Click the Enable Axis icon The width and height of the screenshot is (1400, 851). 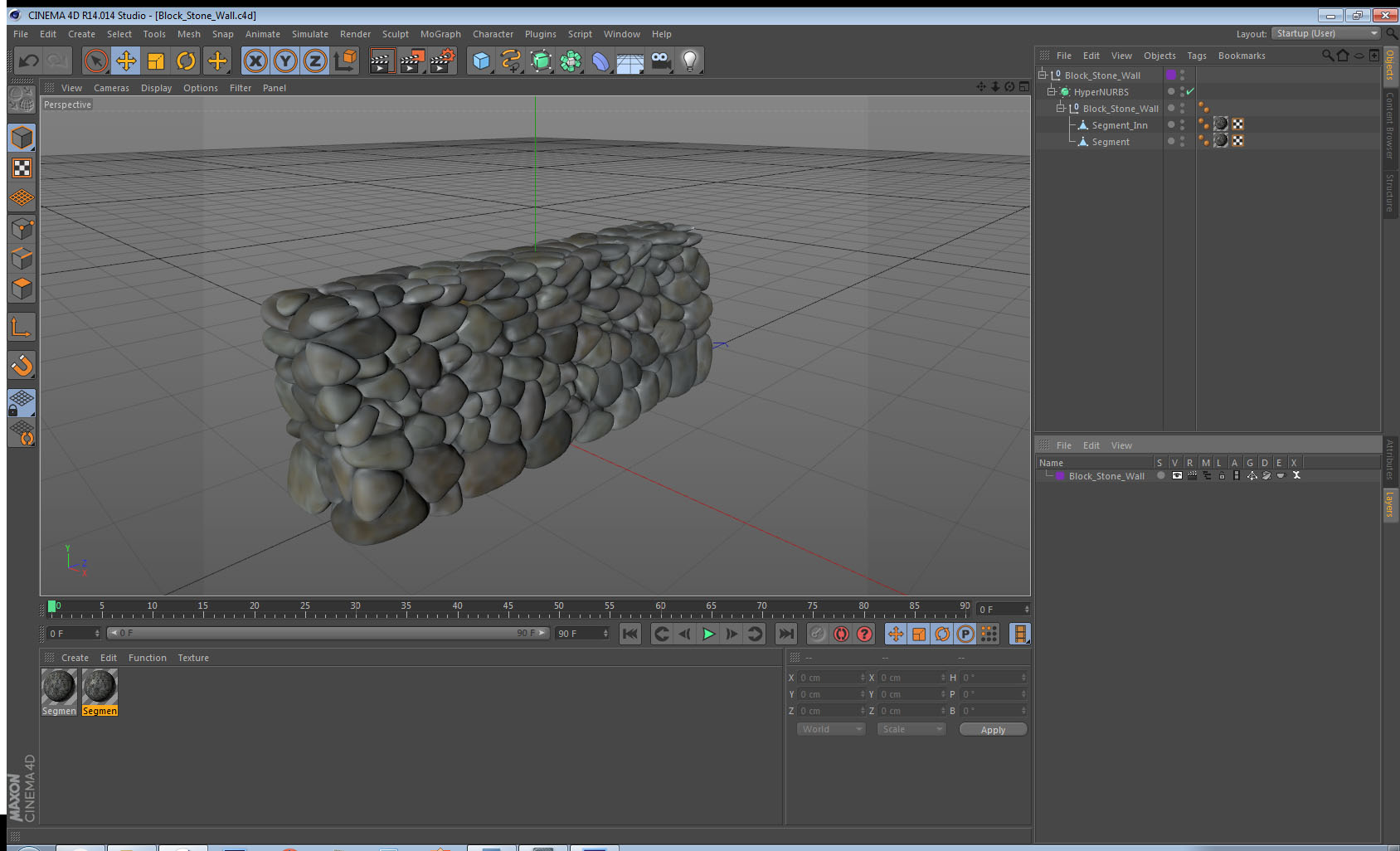coord(22,328)
